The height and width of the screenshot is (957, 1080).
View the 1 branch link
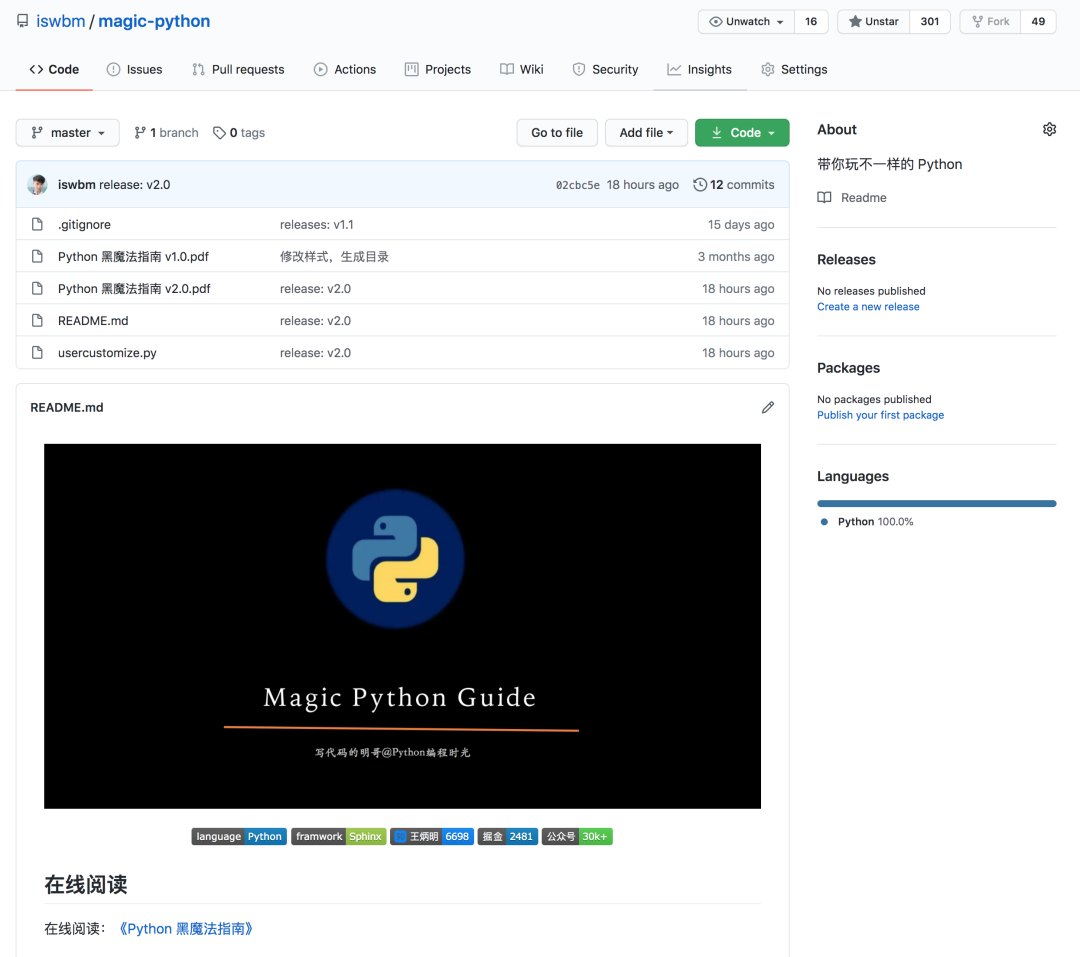coord(166,133)
